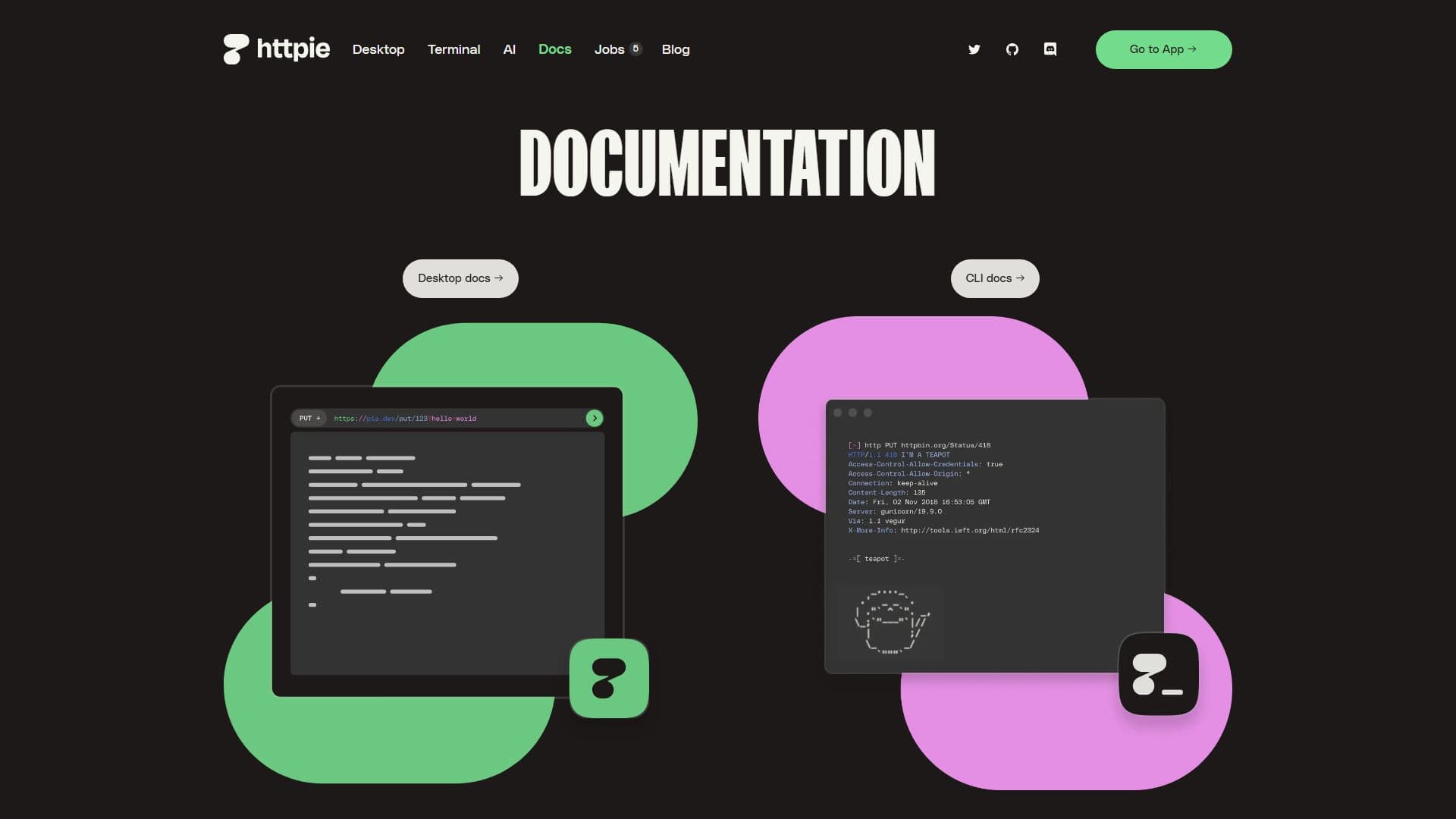
Task: Open the Desktop nav item
Action: tap(378, 49)
